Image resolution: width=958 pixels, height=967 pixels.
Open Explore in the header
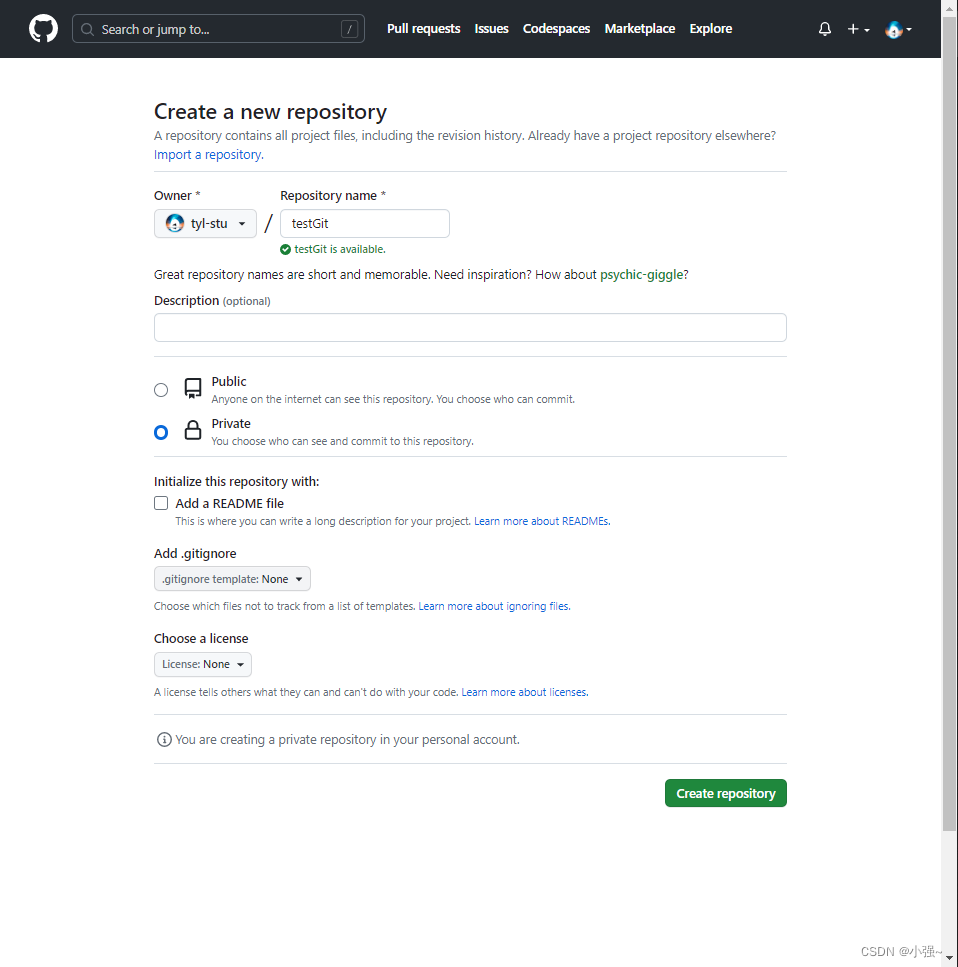coord(710,29)
